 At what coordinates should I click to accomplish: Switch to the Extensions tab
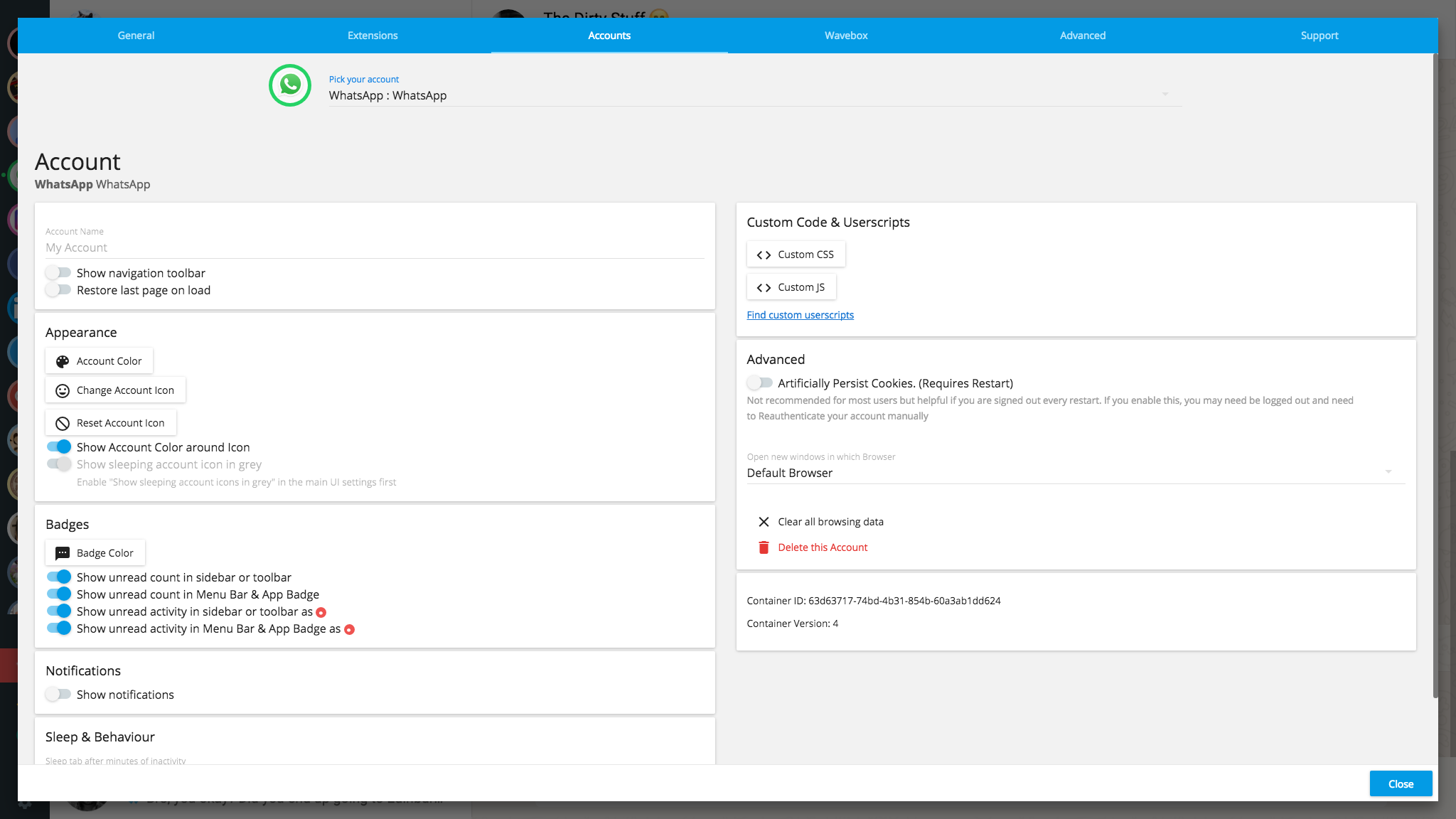click(373, 36)
